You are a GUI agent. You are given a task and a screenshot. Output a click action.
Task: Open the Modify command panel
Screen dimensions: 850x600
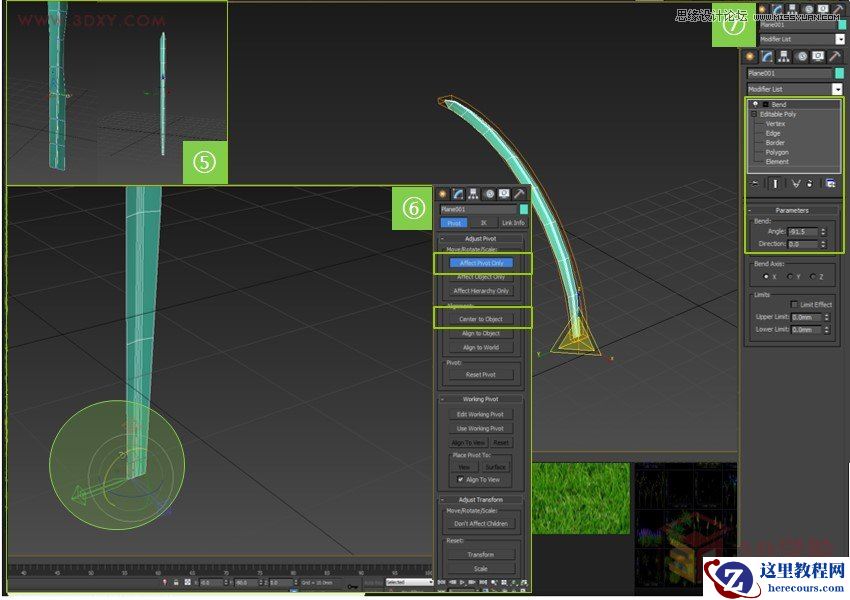coord(768,54)
